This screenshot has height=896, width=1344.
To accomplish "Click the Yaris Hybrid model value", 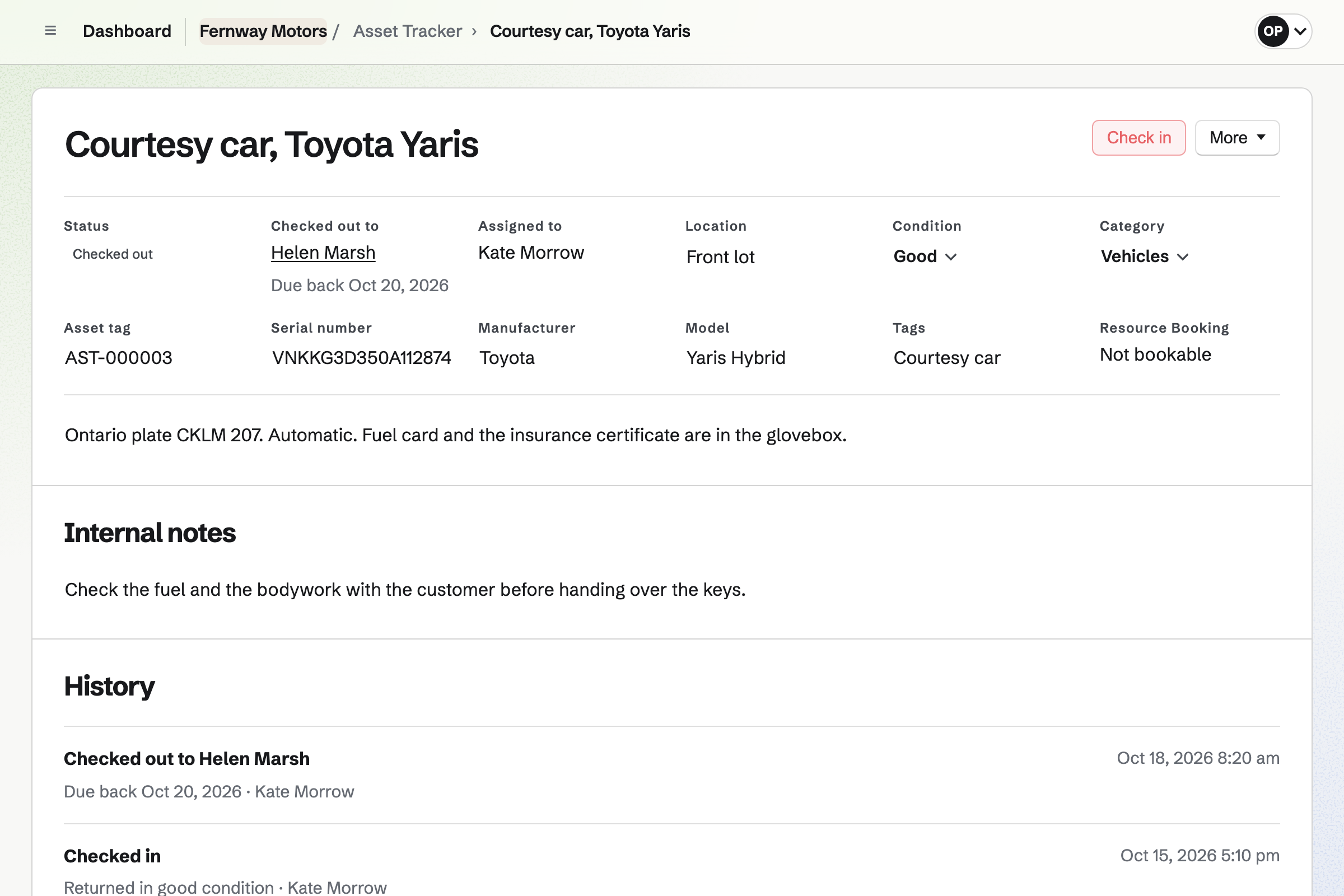I will (735, 358).
